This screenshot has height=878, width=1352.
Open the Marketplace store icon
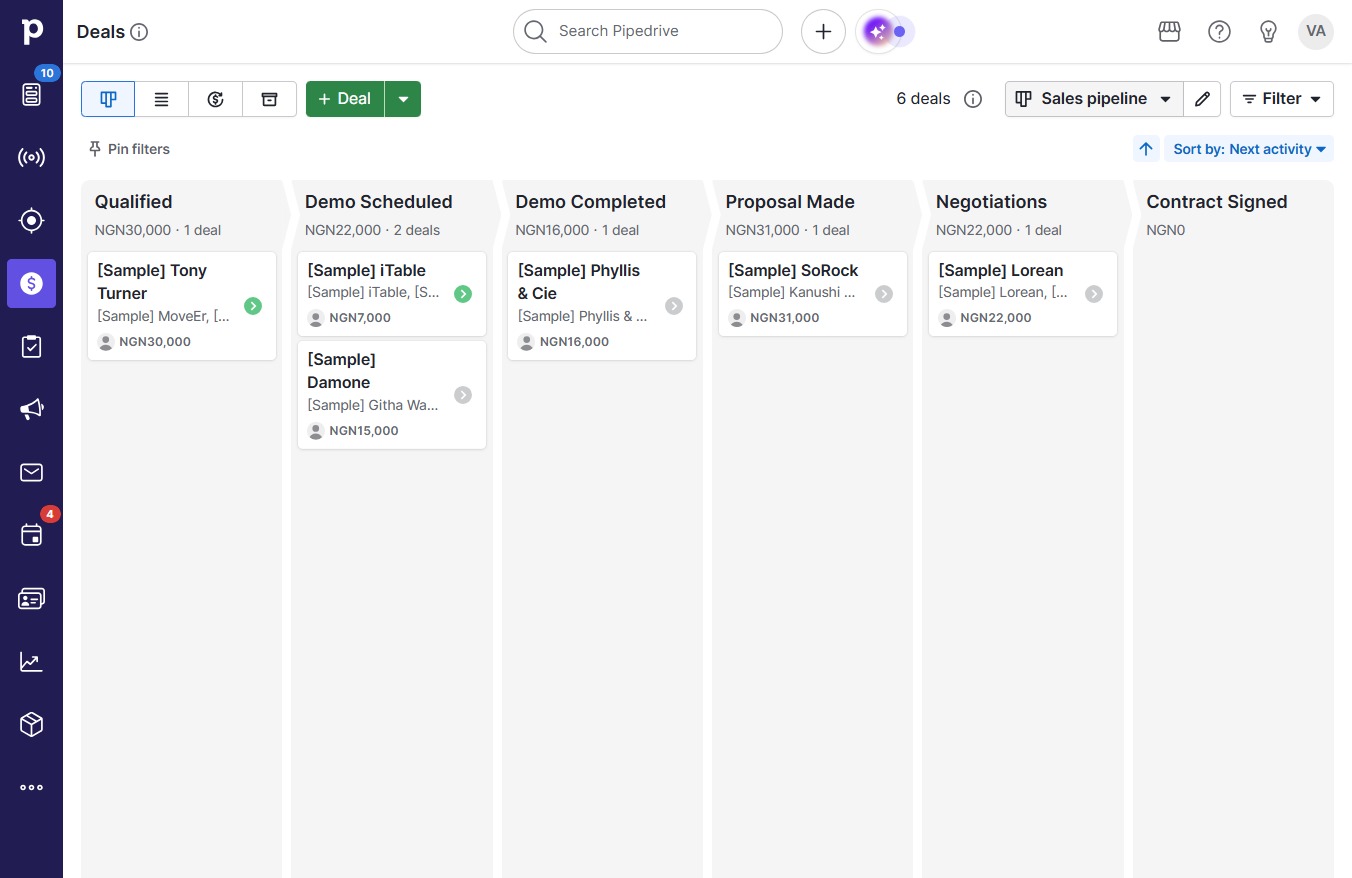[x=1169, y=32]
